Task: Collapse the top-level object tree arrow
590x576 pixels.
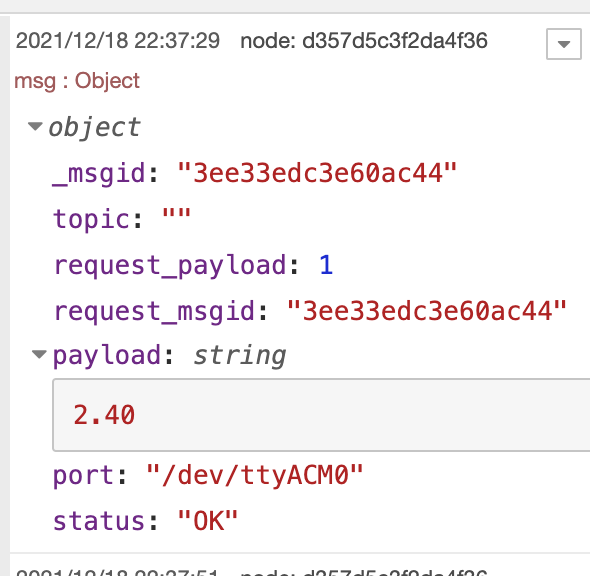Action: (x=35, y=126)
